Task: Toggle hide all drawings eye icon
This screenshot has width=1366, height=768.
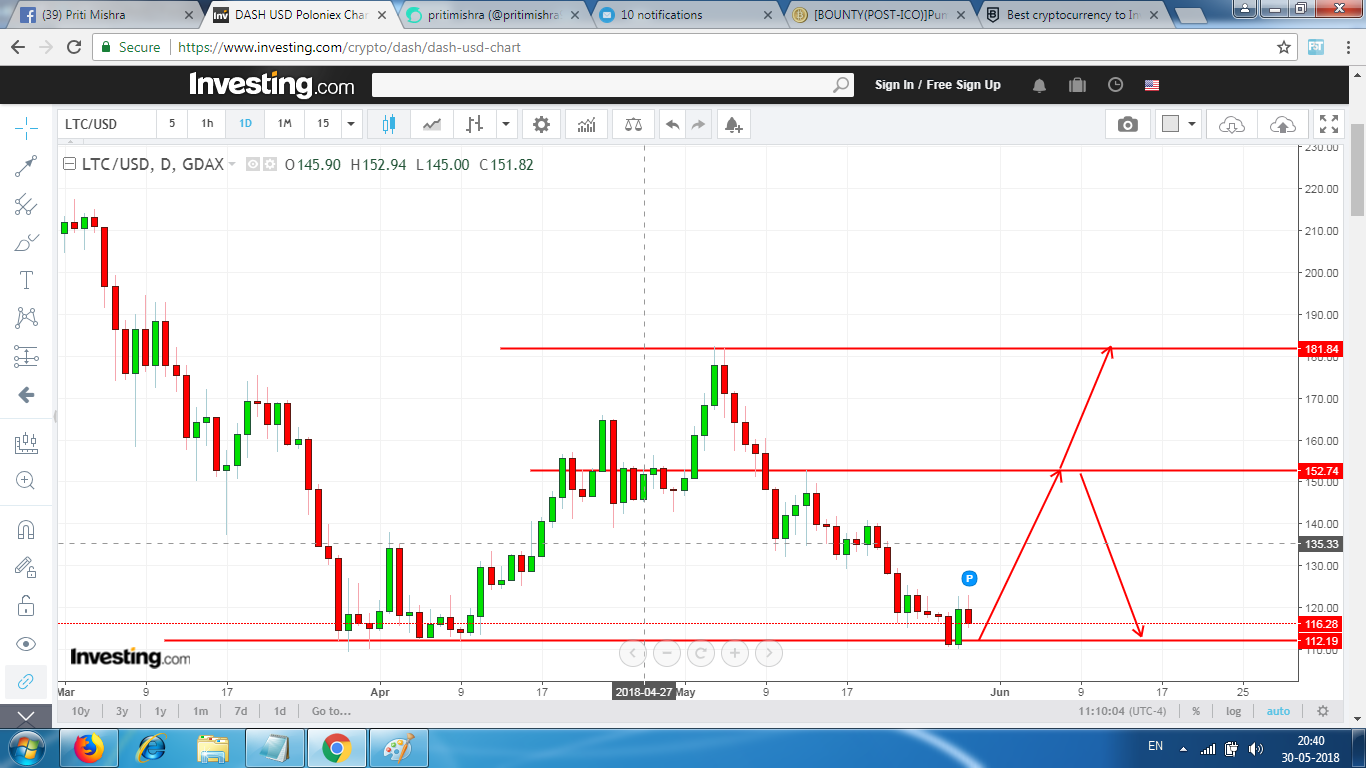Action: [26, 643]
